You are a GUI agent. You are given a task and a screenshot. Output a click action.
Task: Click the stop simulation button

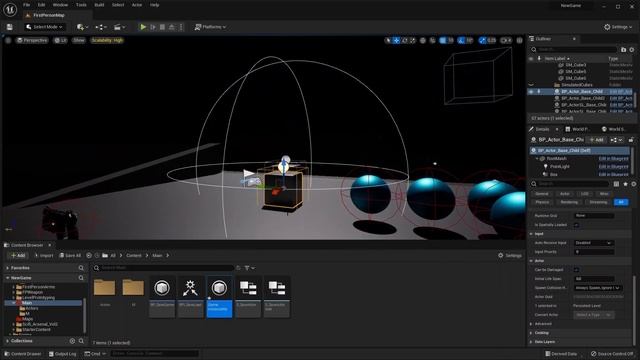pyautogui.click(x=162, y=27)
